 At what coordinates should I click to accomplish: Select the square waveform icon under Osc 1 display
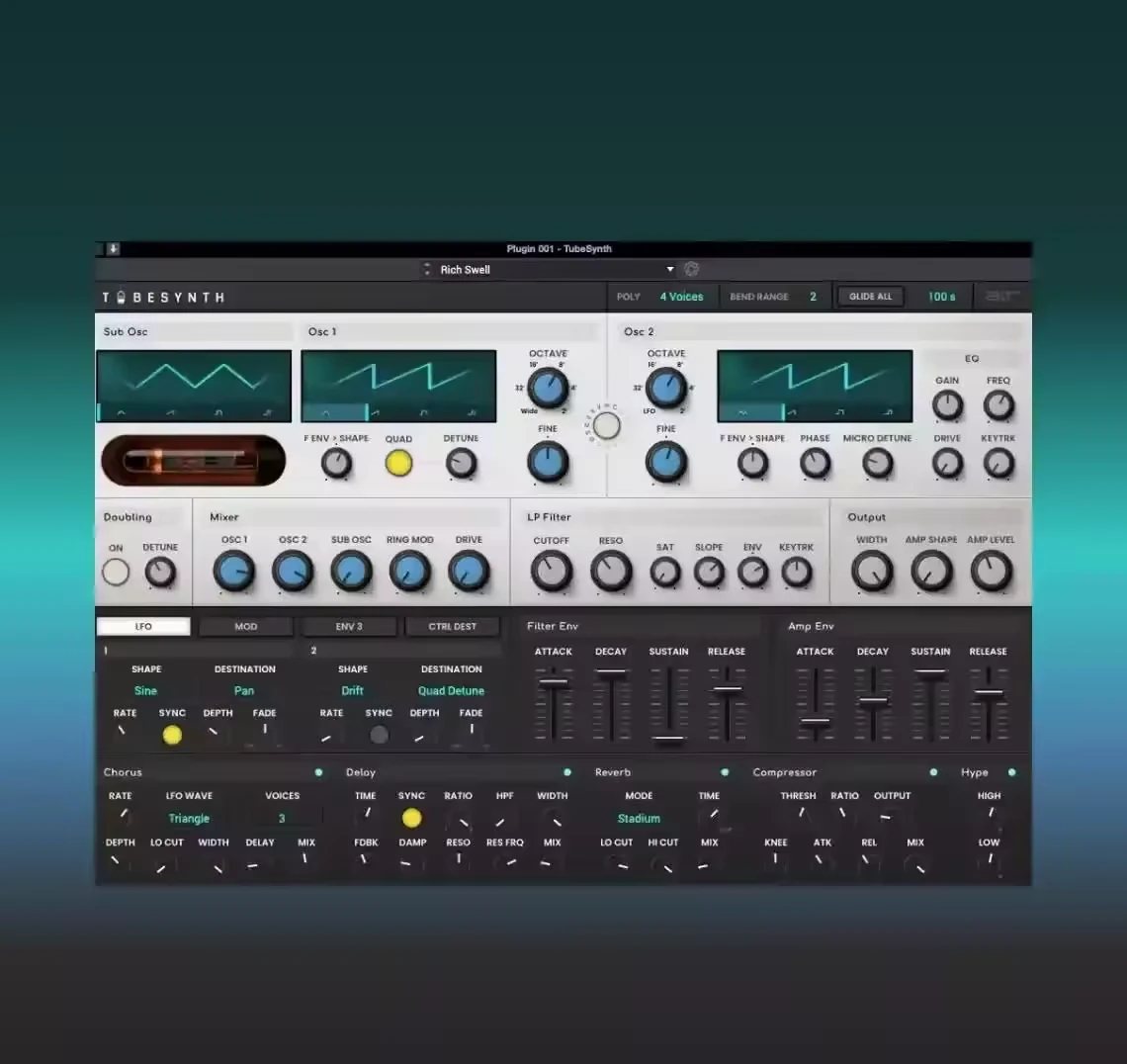pos(423,412)
